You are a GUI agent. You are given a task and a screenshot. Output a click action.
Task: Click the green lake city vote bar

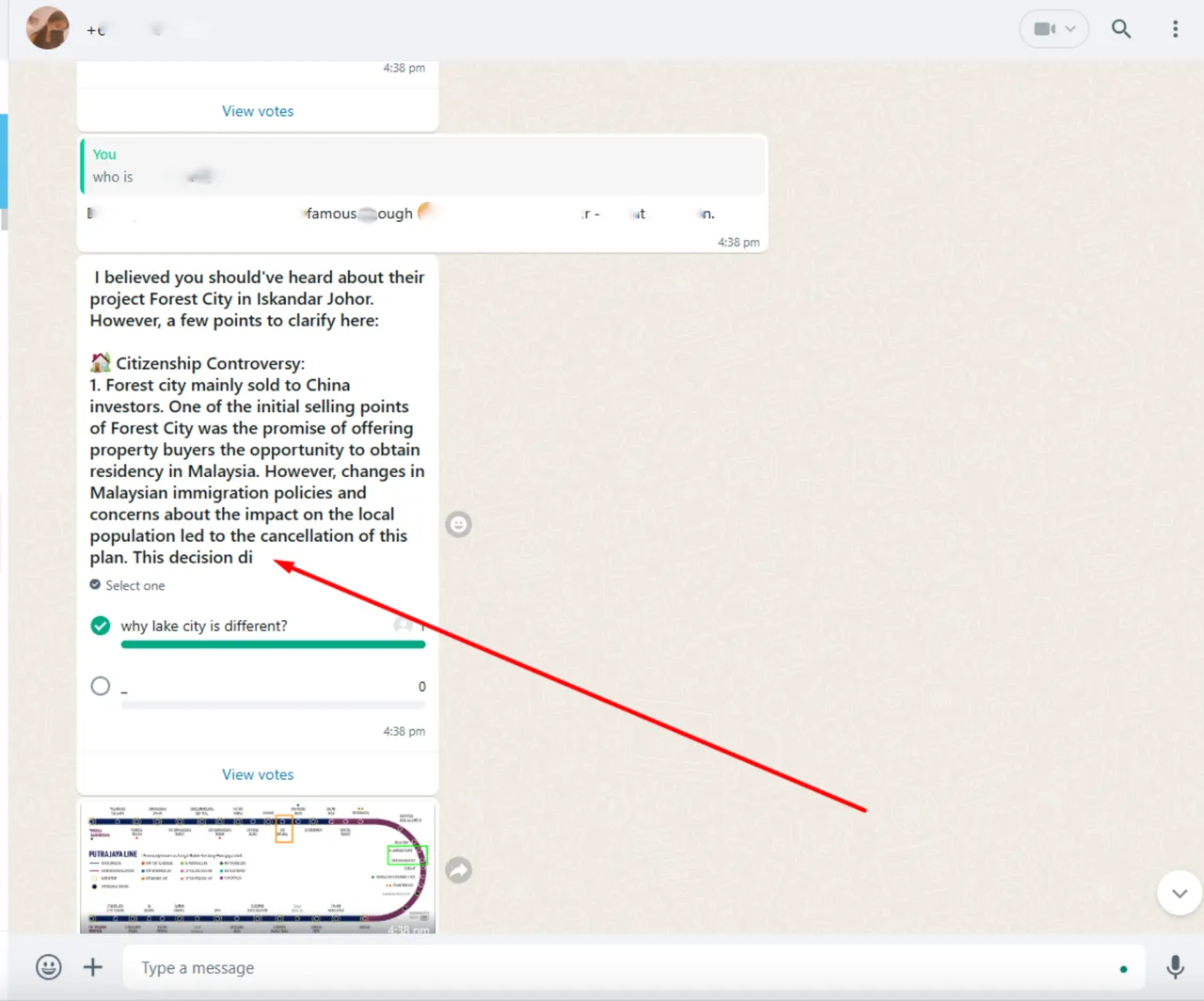click(273, 644)
